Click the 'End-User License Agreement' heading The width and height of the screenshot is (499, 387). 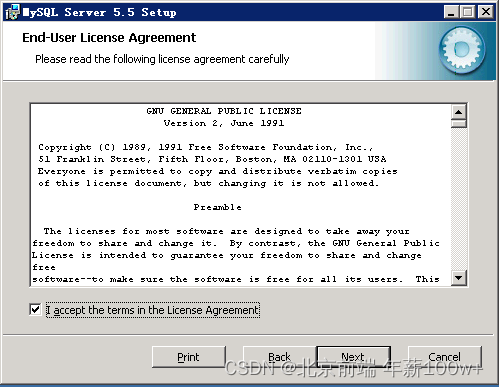coord(109,38)
